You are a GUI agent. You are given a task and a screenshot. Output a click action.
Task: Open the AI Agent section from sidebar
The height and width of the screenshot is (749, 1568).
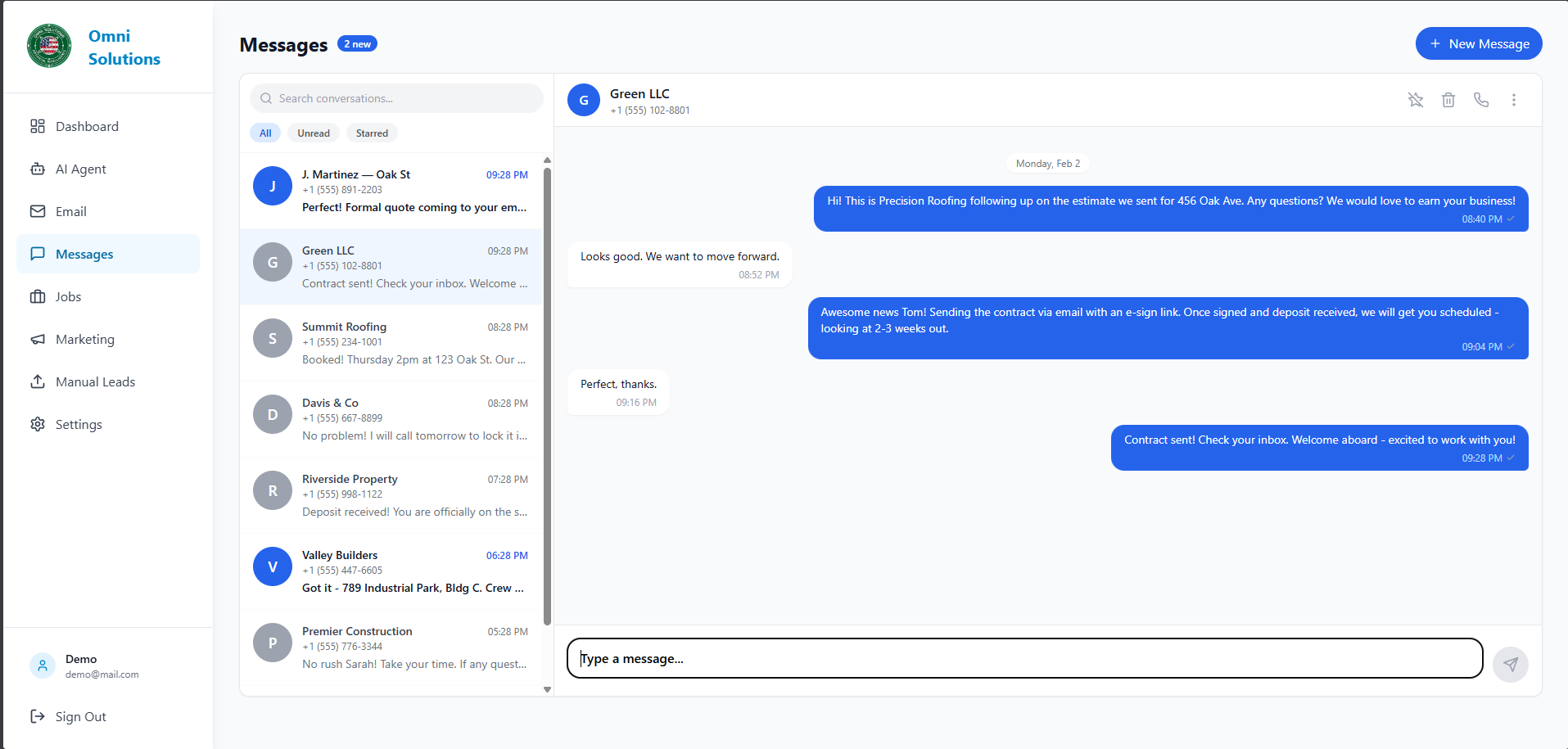point(80,169)
